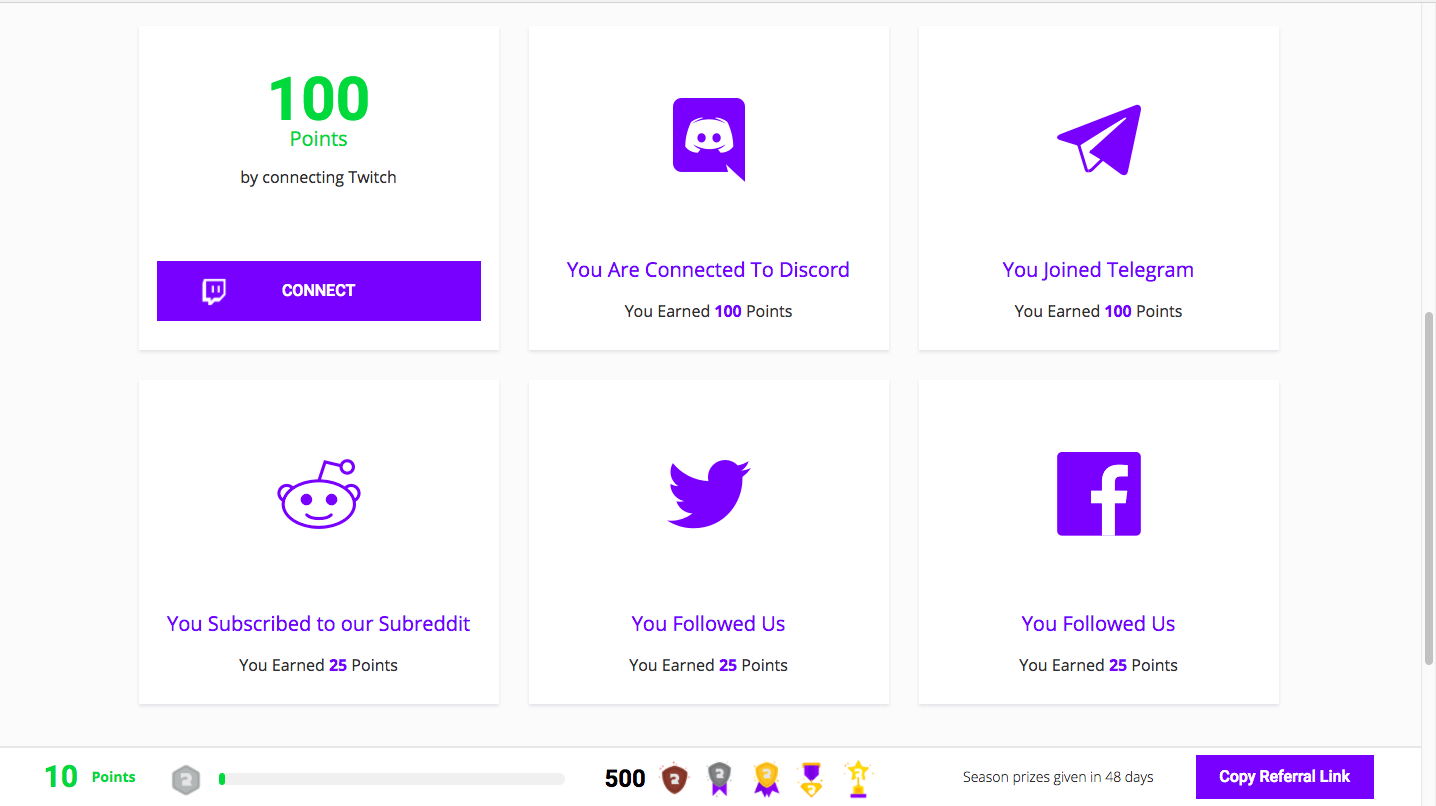Click the gray hexagon level badge
This screenshot has width=1436, height=806.
[186, 778]
